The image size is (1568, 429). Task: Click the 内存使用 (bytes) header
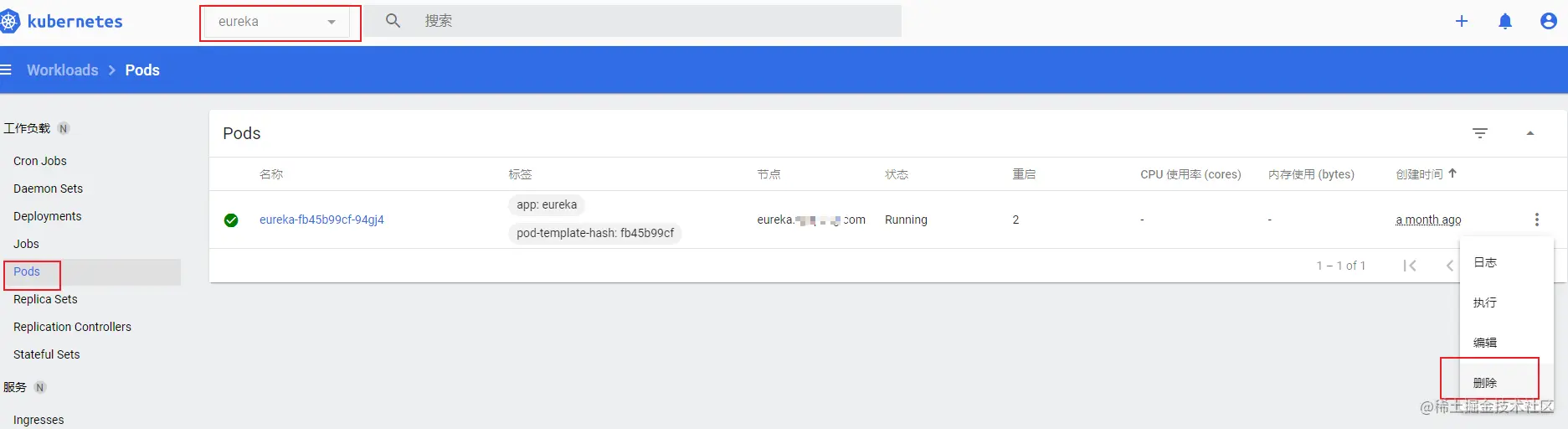point(1311,174)
